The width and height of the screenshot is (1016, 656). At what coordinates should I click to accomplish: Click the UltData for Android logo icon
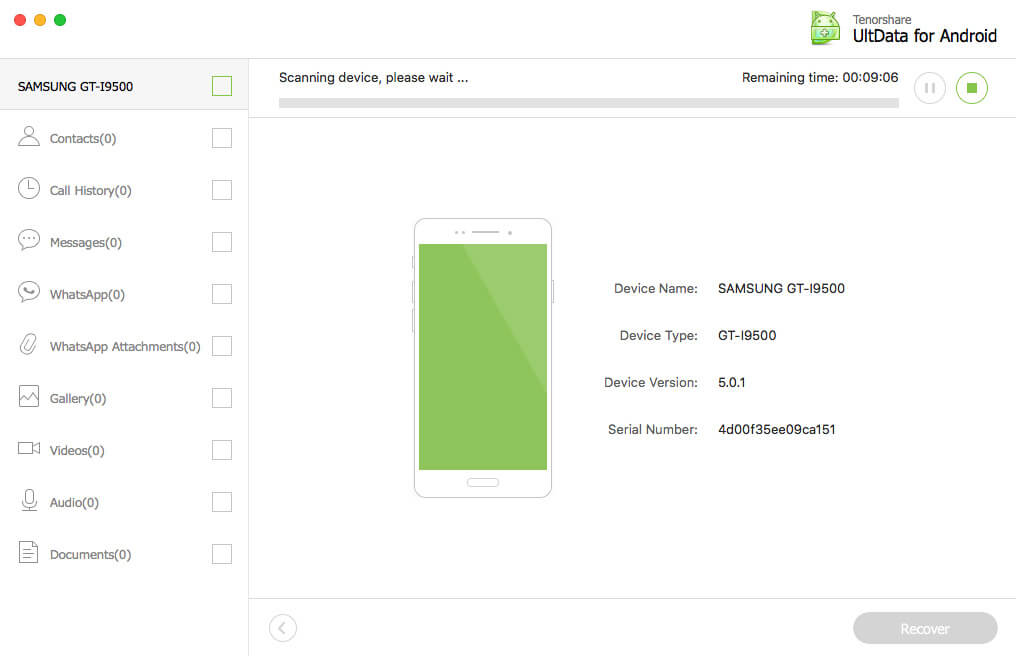[825, 28]
